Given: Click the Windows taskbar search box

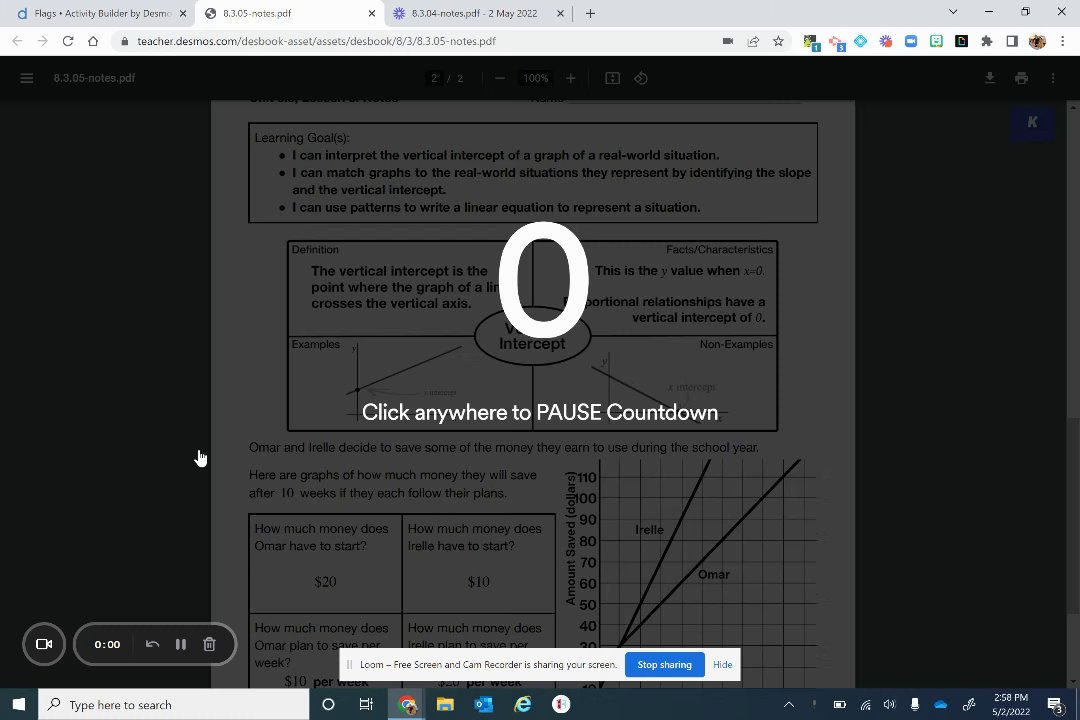Looking at the screenshot, I should point(174,704).
